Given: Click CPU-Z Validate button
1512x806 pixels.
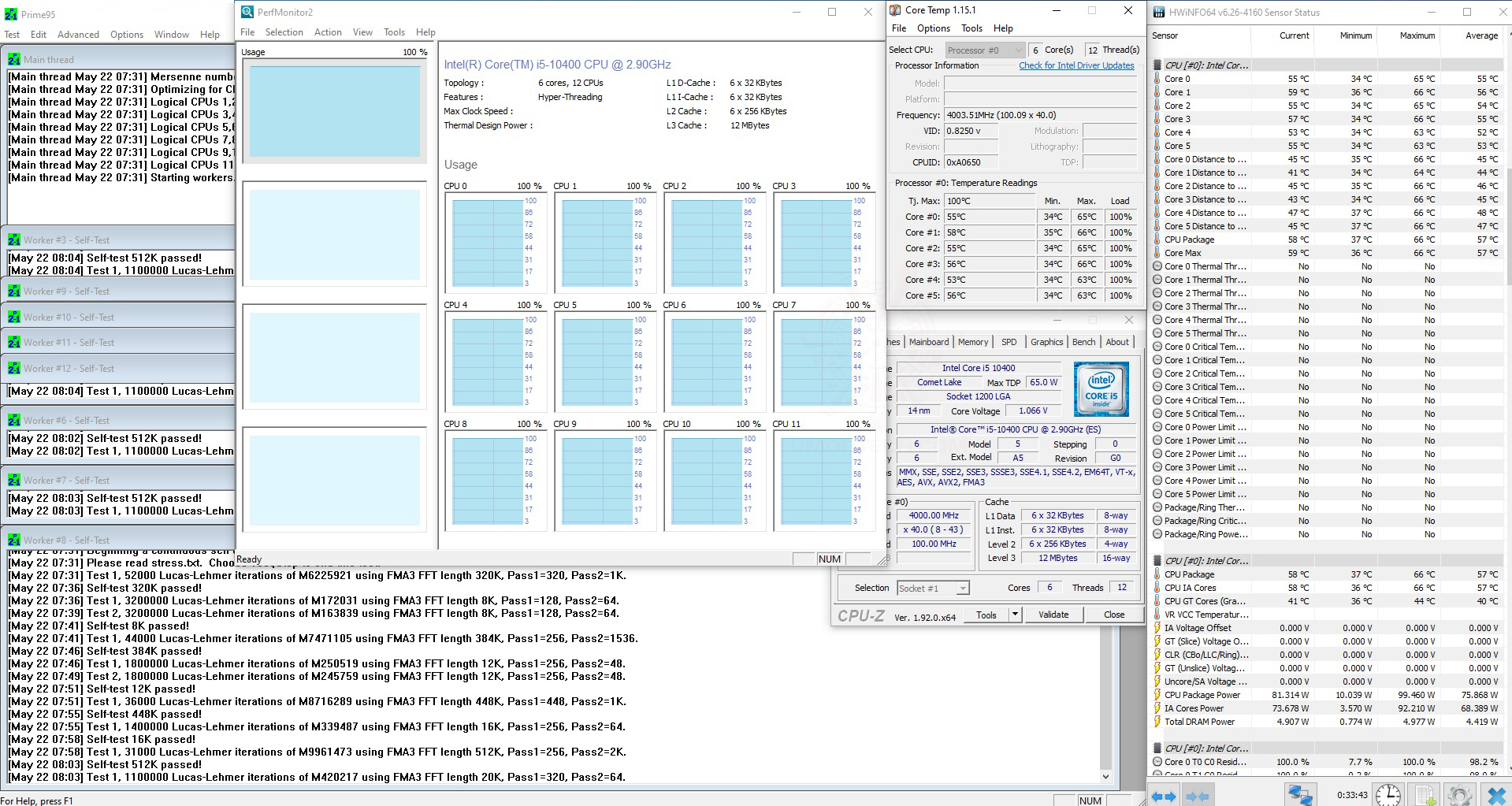Looking at the screenshot, I should 1053,615.
